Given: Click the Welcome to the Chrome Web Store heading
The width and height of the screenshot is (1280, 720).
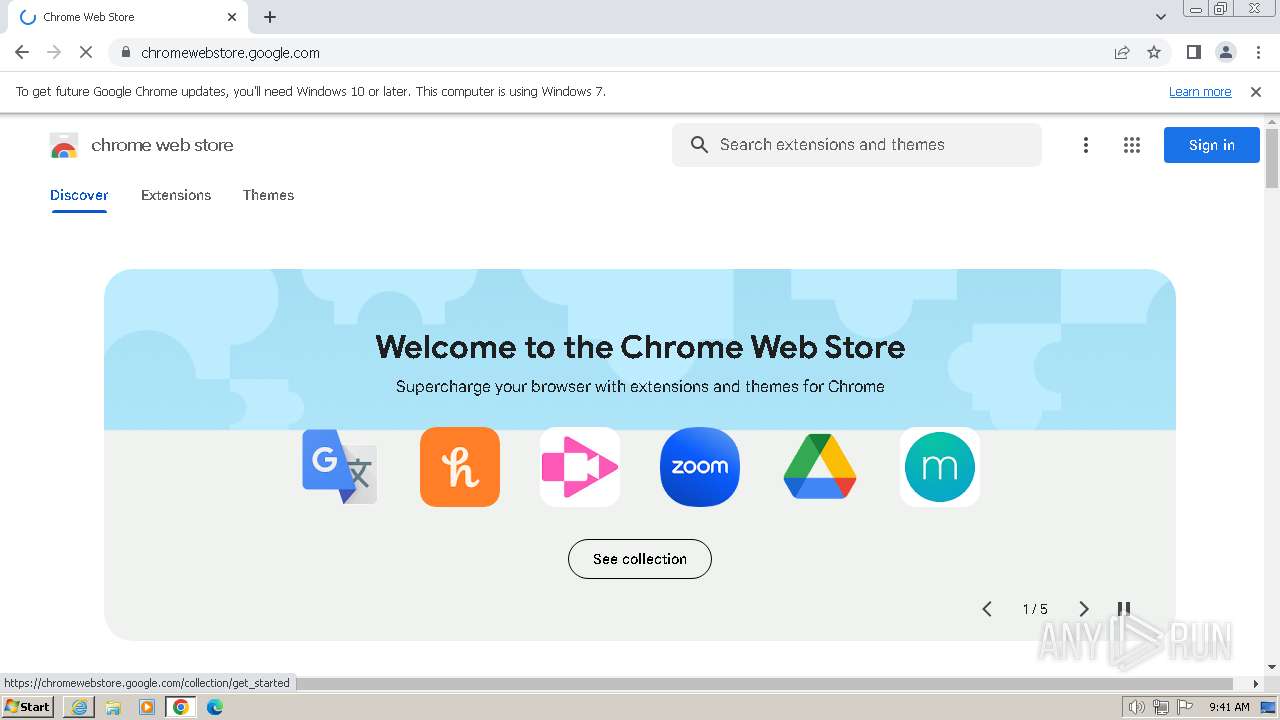Looking at the screenshot, I should click(640, 347).
